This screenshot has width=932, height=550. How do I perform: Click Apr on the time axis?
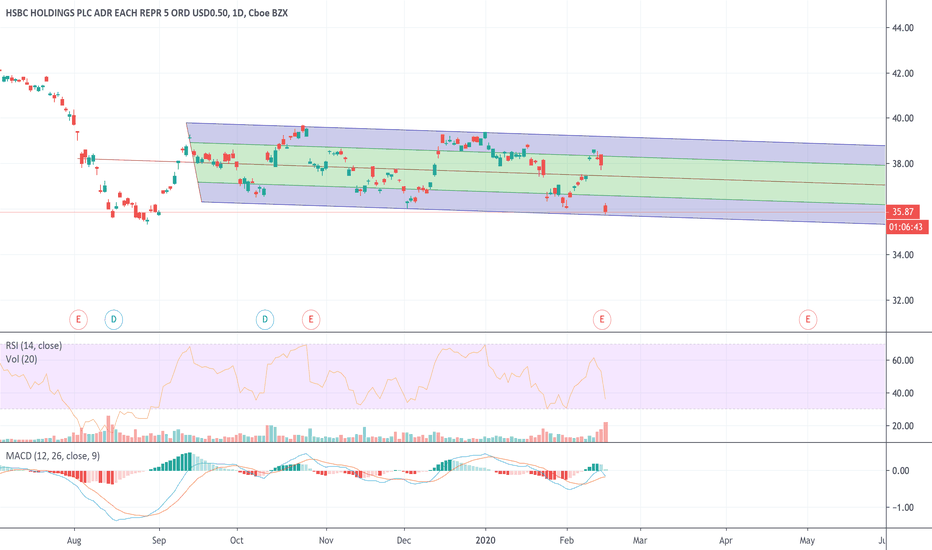point(725,540)
